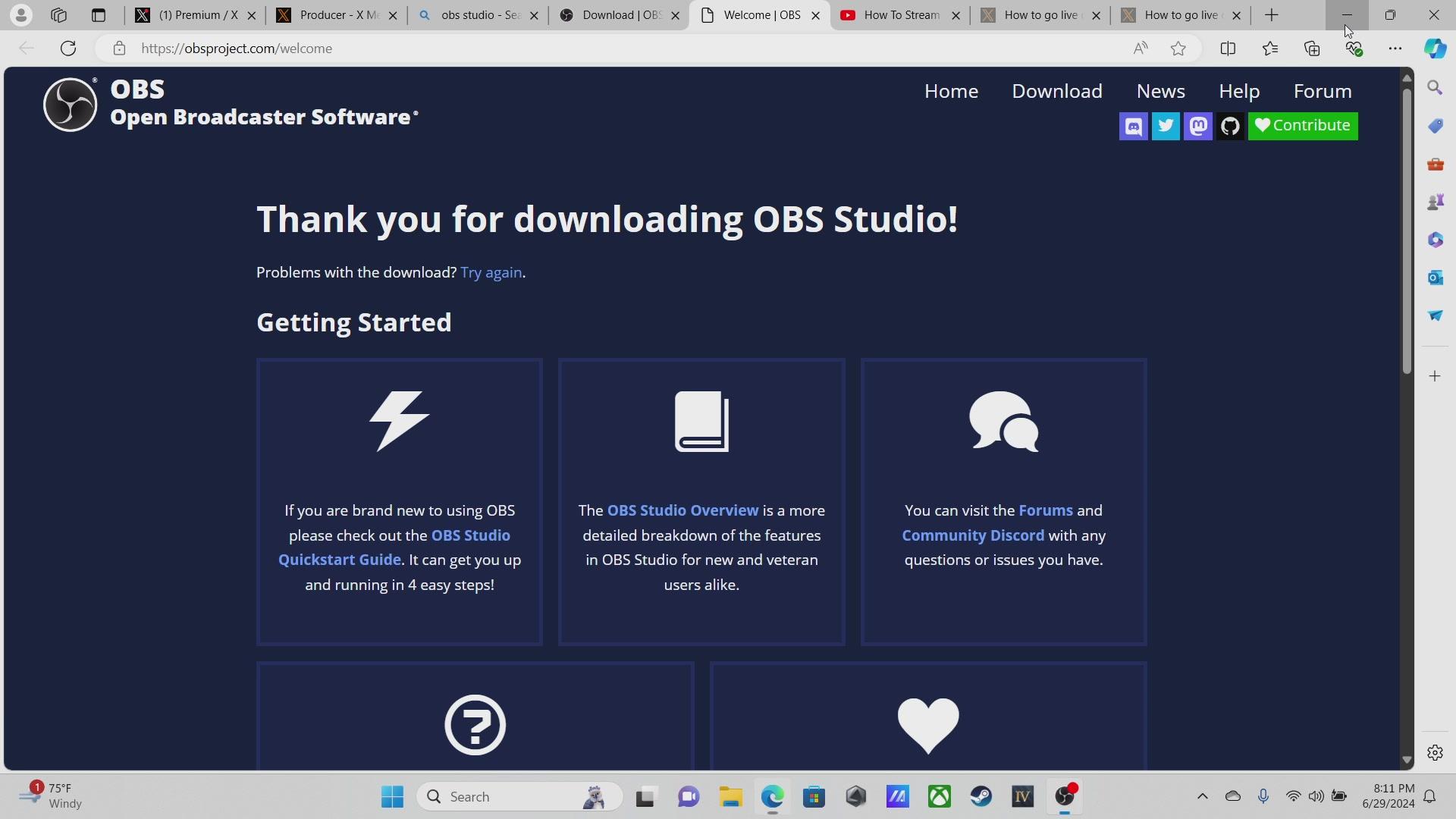Open a new browser tab
Image resolution: width=1456 pixels, height=819 pixels.
(x=1272, y=15)
